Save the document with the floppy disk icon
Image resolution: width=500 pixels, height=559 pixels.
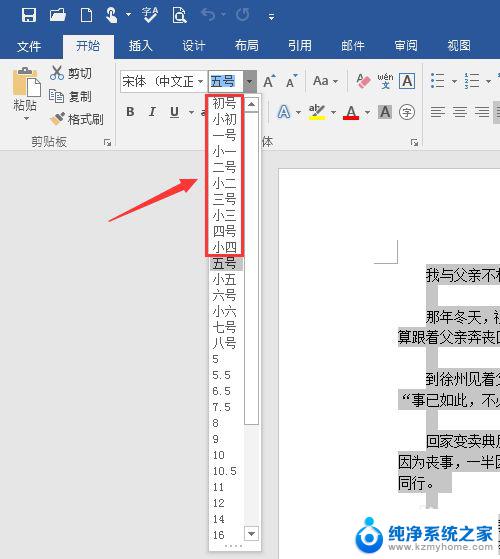tap(29, 15)
